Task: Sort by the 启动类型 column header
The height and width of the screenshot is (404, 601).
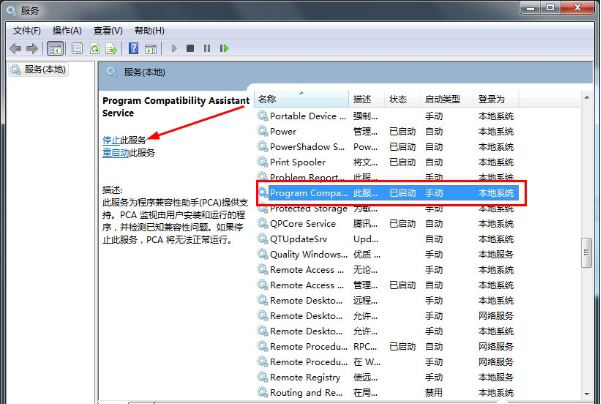Action: (442, 99)
